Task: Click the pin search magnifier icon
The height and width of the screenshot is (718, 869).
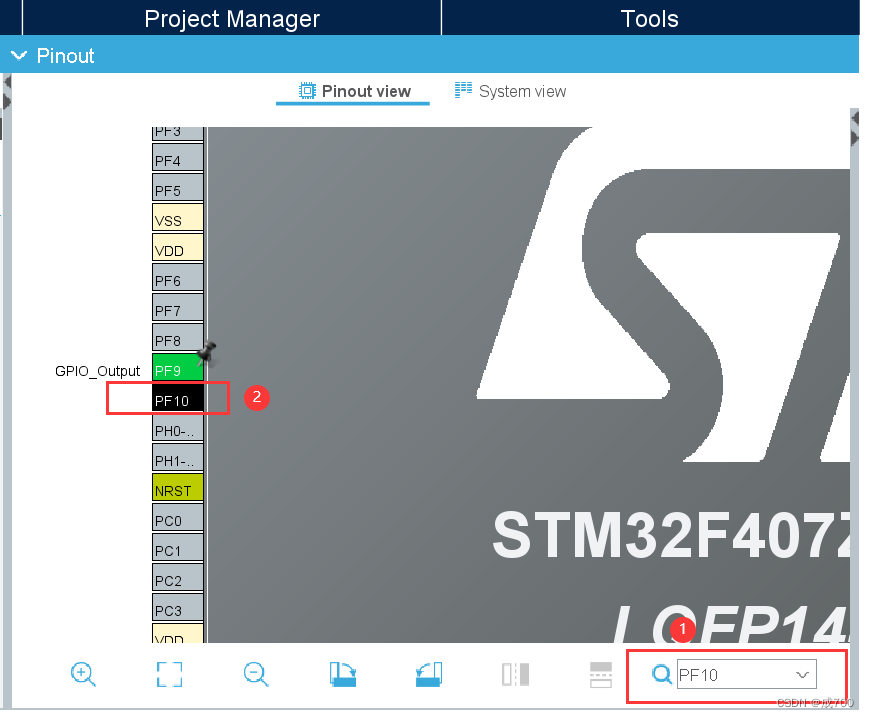Action: pyautogui.click(x=661, y=674)
